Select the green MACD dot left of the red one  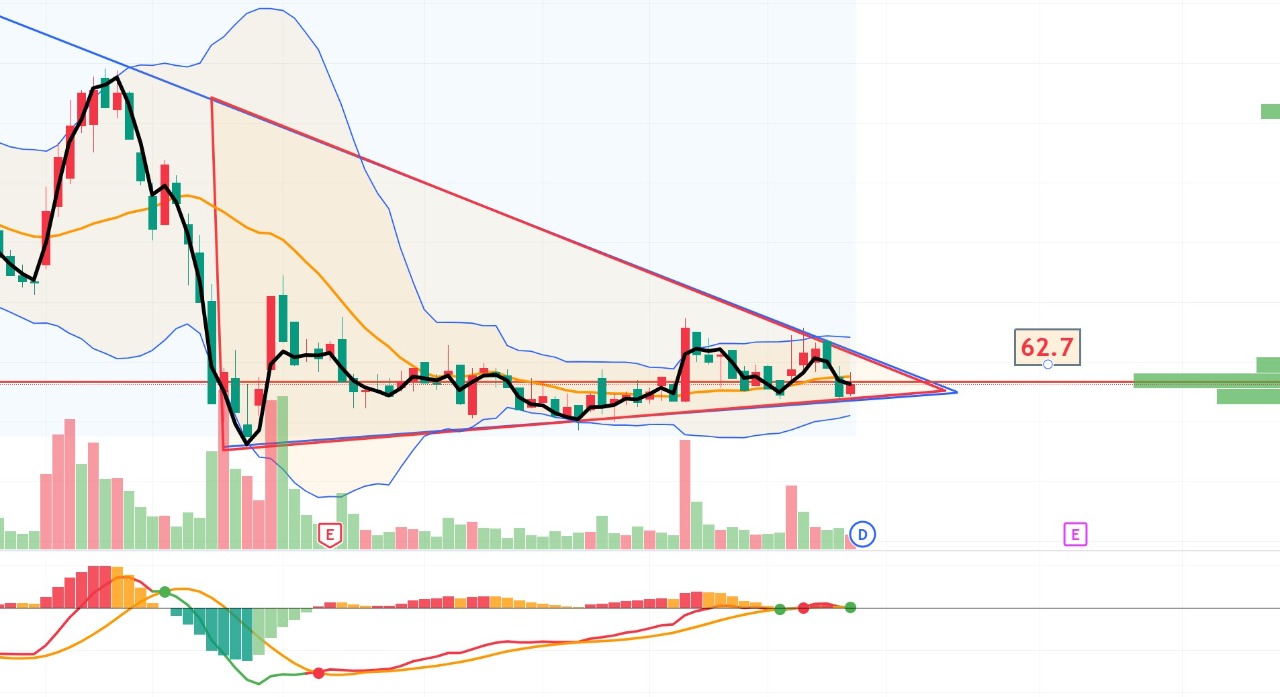point(780,609)
